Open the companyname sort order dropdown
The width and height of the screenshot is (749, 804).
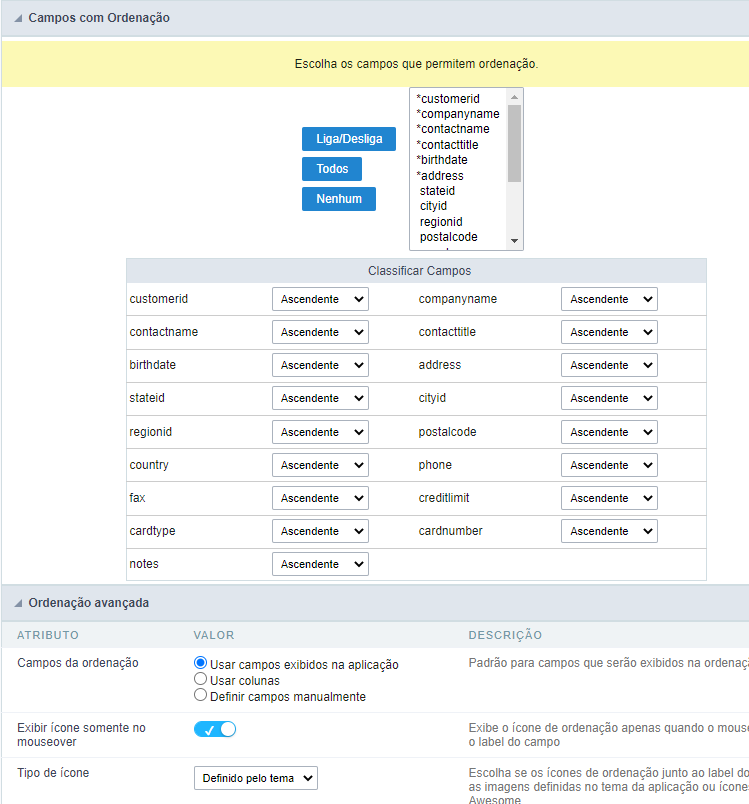(x=609, y=299)
